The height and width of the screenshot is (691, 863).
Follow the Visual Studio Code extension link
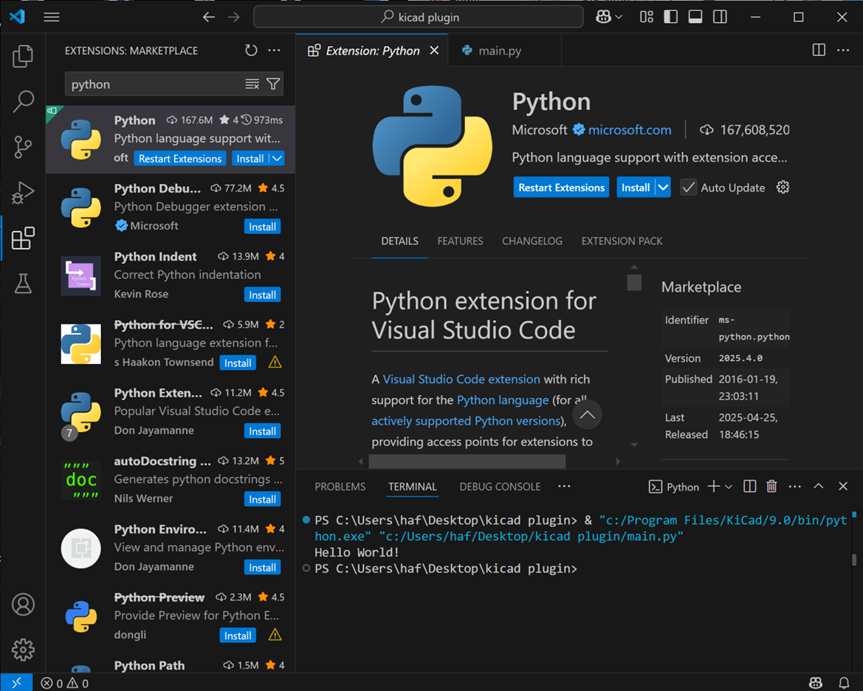(461, 379)
